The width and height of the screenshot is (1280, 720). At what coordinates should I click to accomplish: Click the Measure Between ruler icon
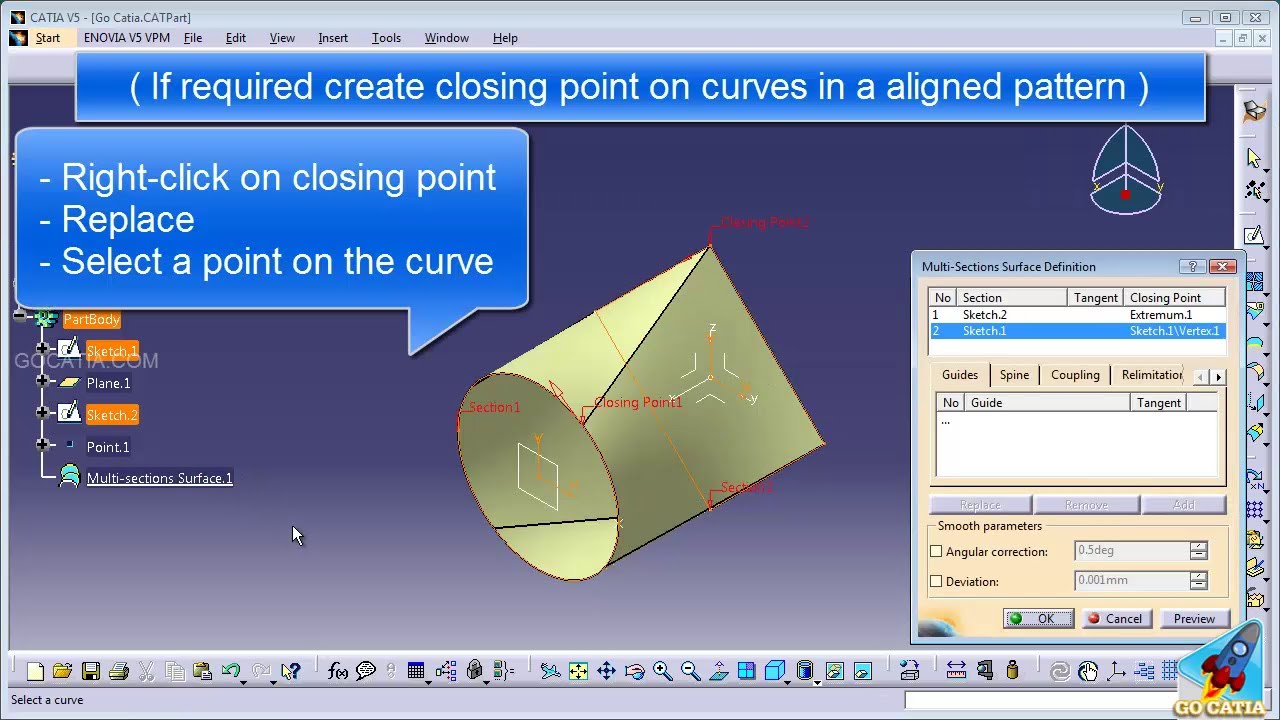tap(956, 671)
